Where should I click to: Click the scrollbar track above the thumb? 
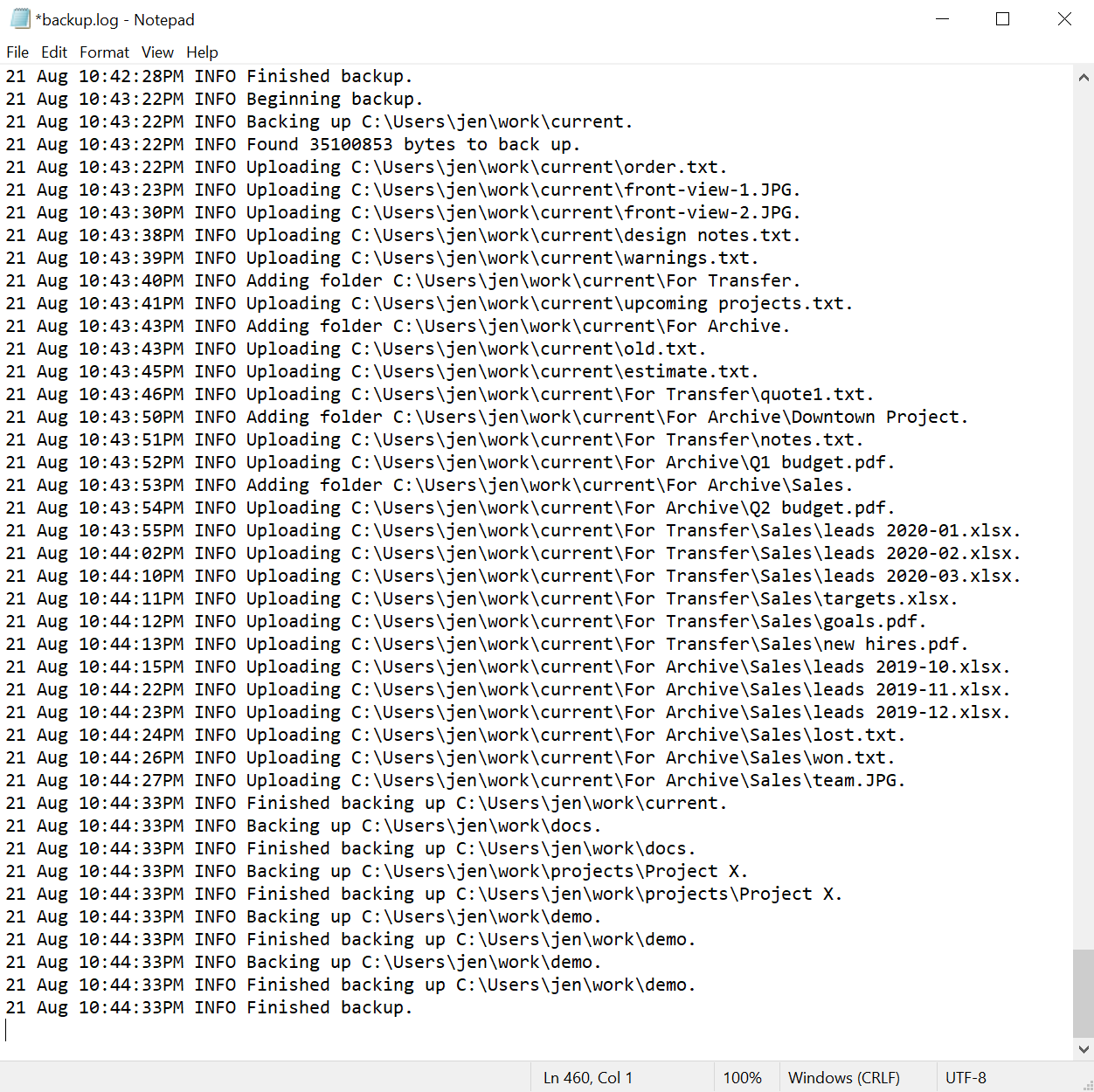(x=1084, y=524)
